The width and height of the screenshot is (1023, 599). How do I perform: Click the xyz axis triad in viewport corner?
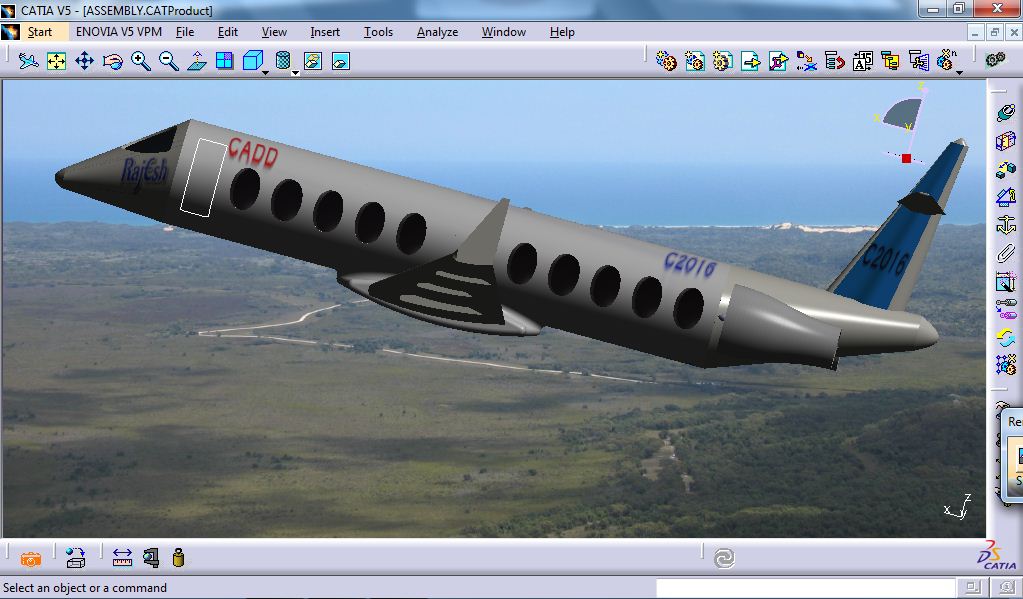[x=958, y=507]
